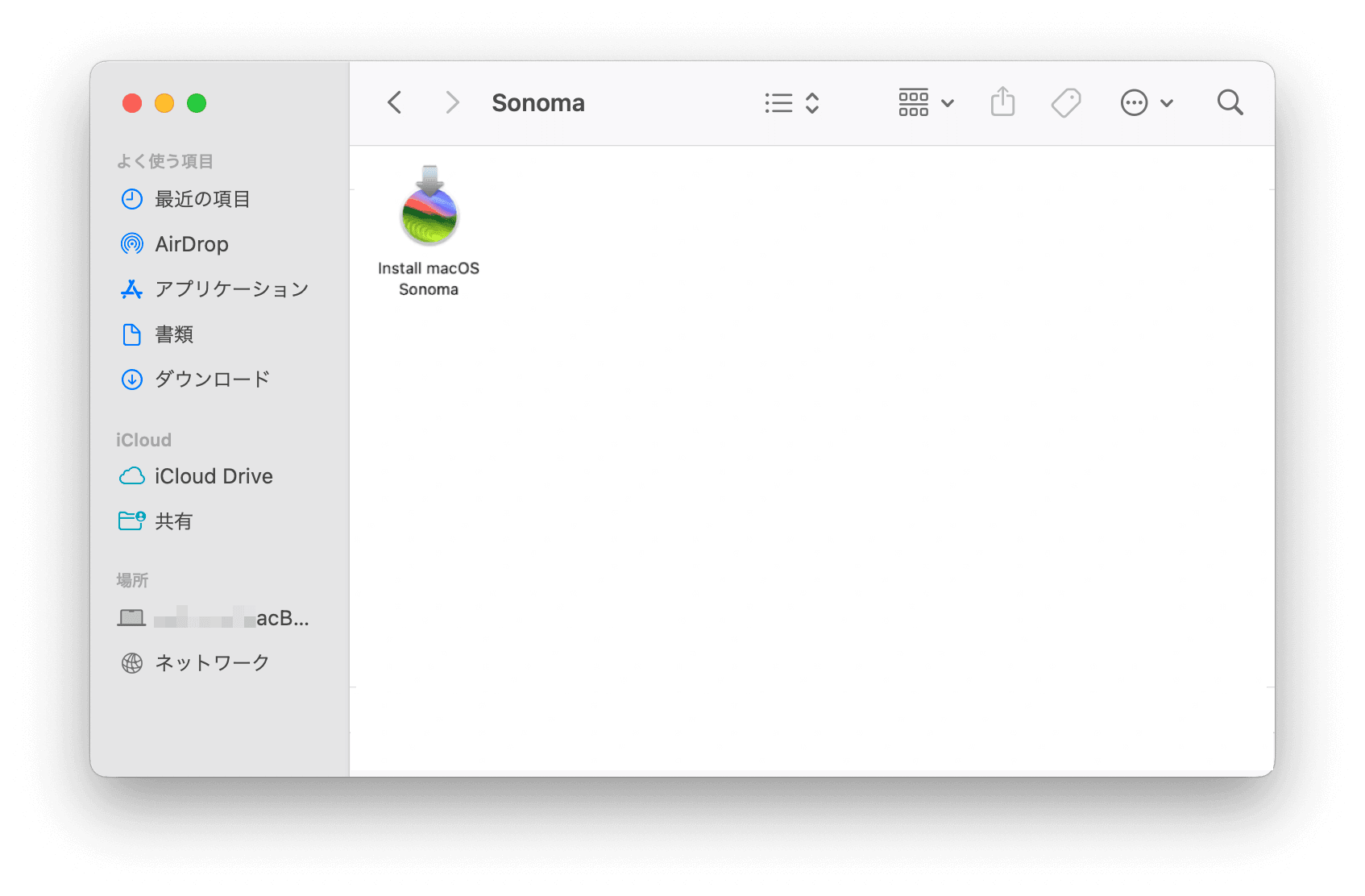Open 書類 in the sidebar
This screenshot has height=896, width=1365.
(x=173, y=334)
